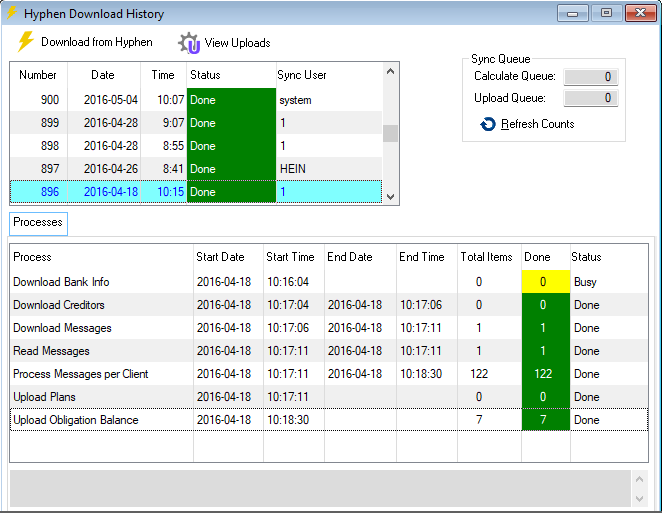The height and width of the screenshot is (515, 663).
Task: Sort history by the Date column header
Action: point(103,75)
